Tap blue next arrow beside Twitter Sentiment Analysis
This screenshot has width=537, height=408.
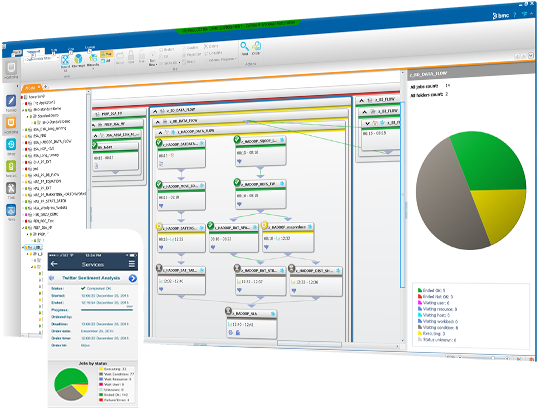point(133,279)
